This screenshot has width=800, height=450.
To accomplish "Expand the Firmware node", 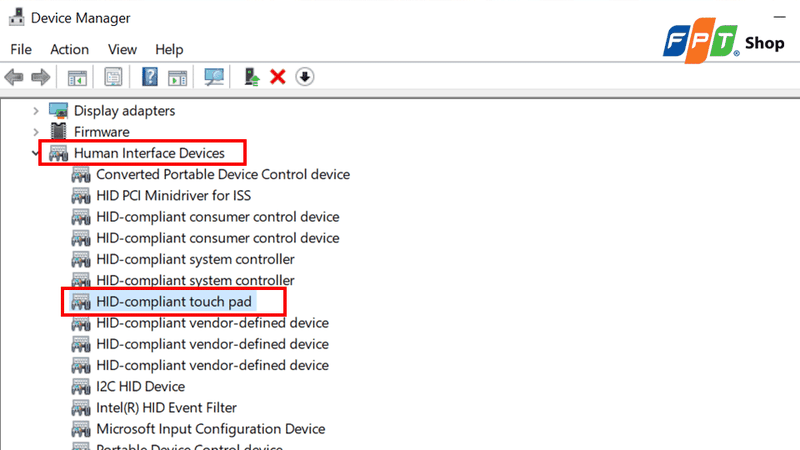I will [36, 132].
